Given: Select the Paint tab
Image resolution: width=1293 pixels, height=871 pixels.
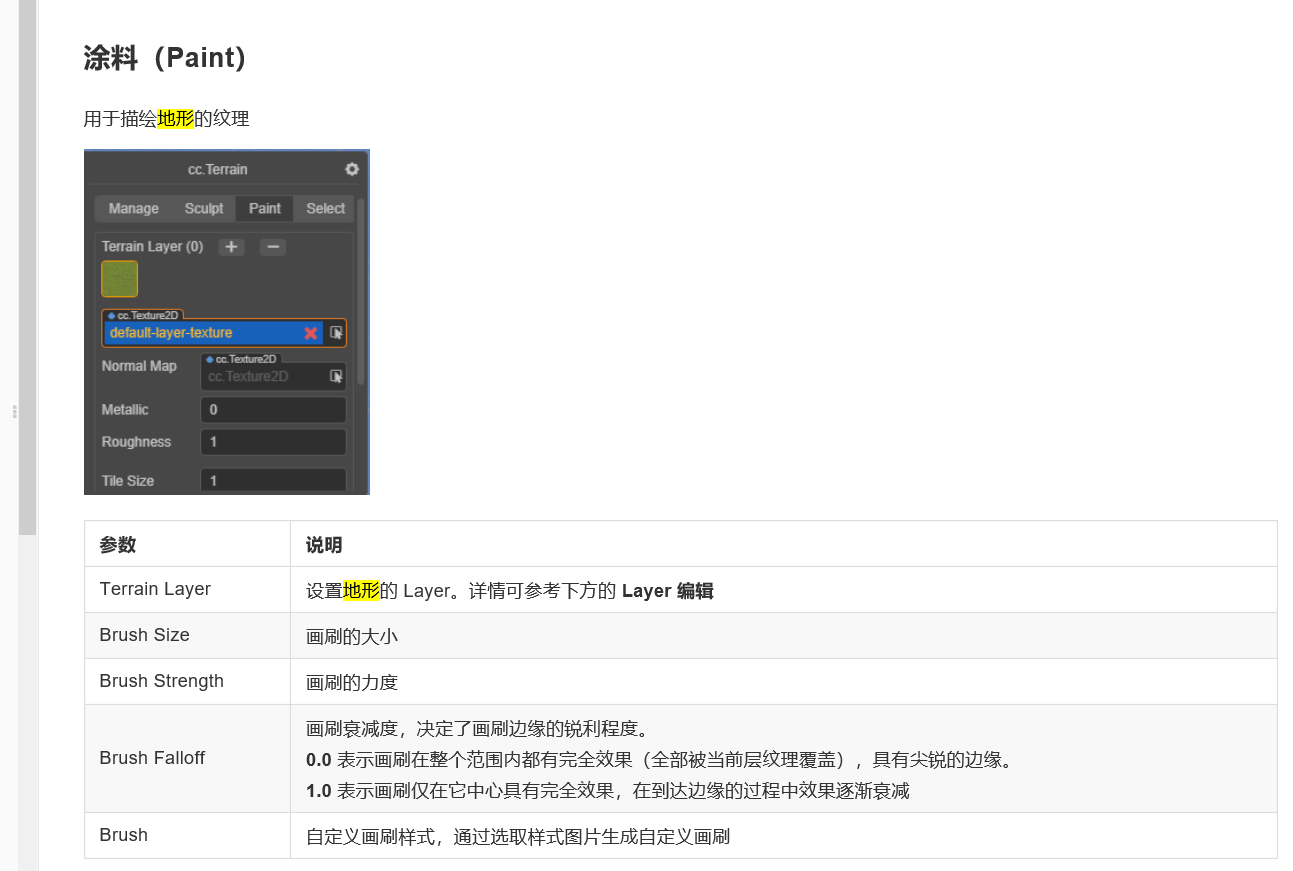Looking at the screenshot, I should point(265,208).
